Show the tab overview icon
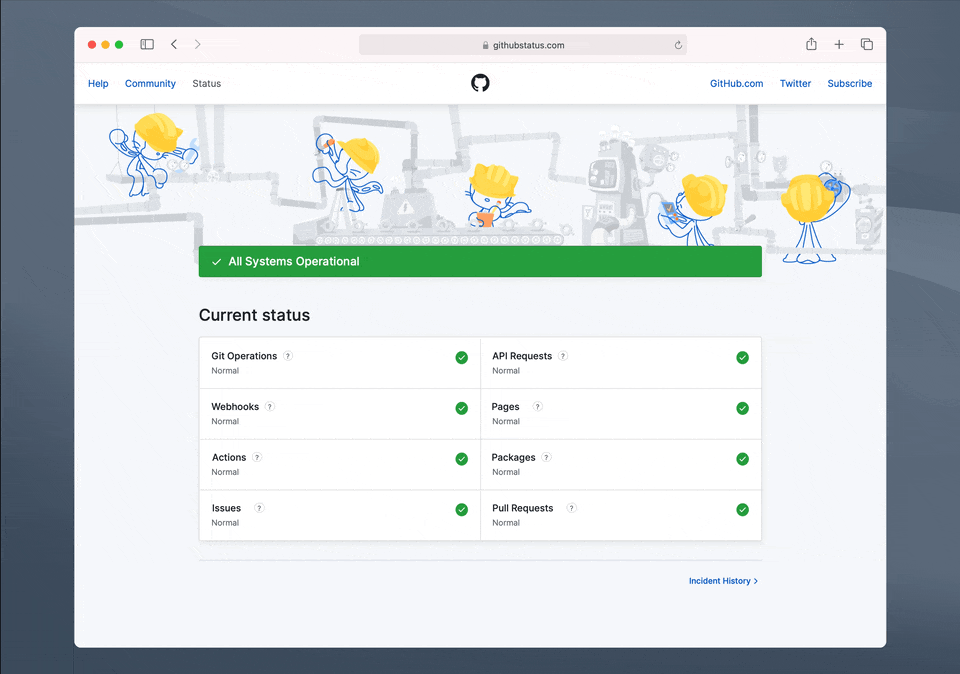The image size is (960, 674). tap(867, 44)
